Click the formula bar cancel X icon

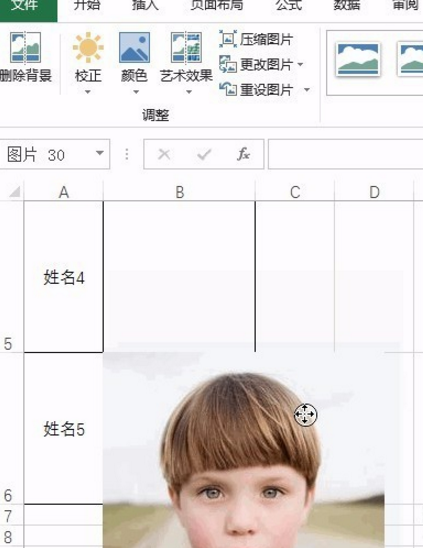pyautogui.click(x=164, y=154)
